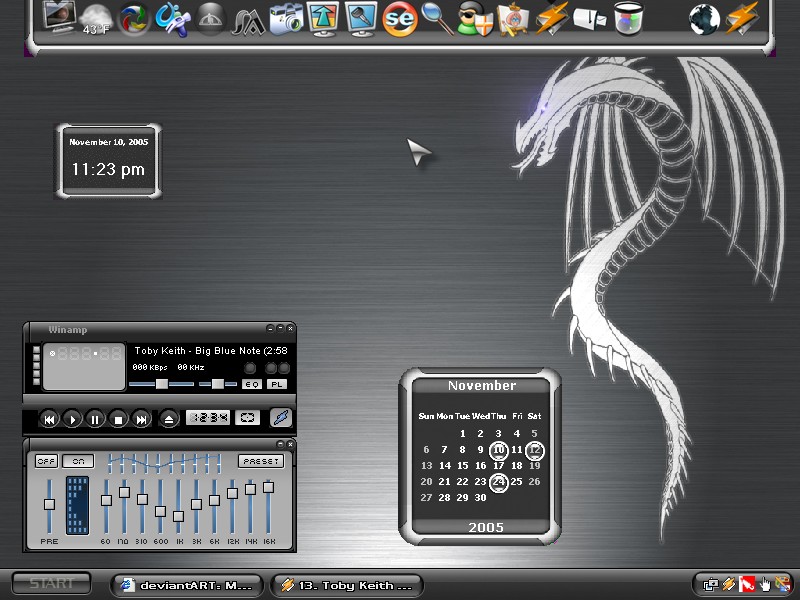Launch the magnifying glass search icon
Image resolution: width=800 pixels, height=600 pixels.
437,19
